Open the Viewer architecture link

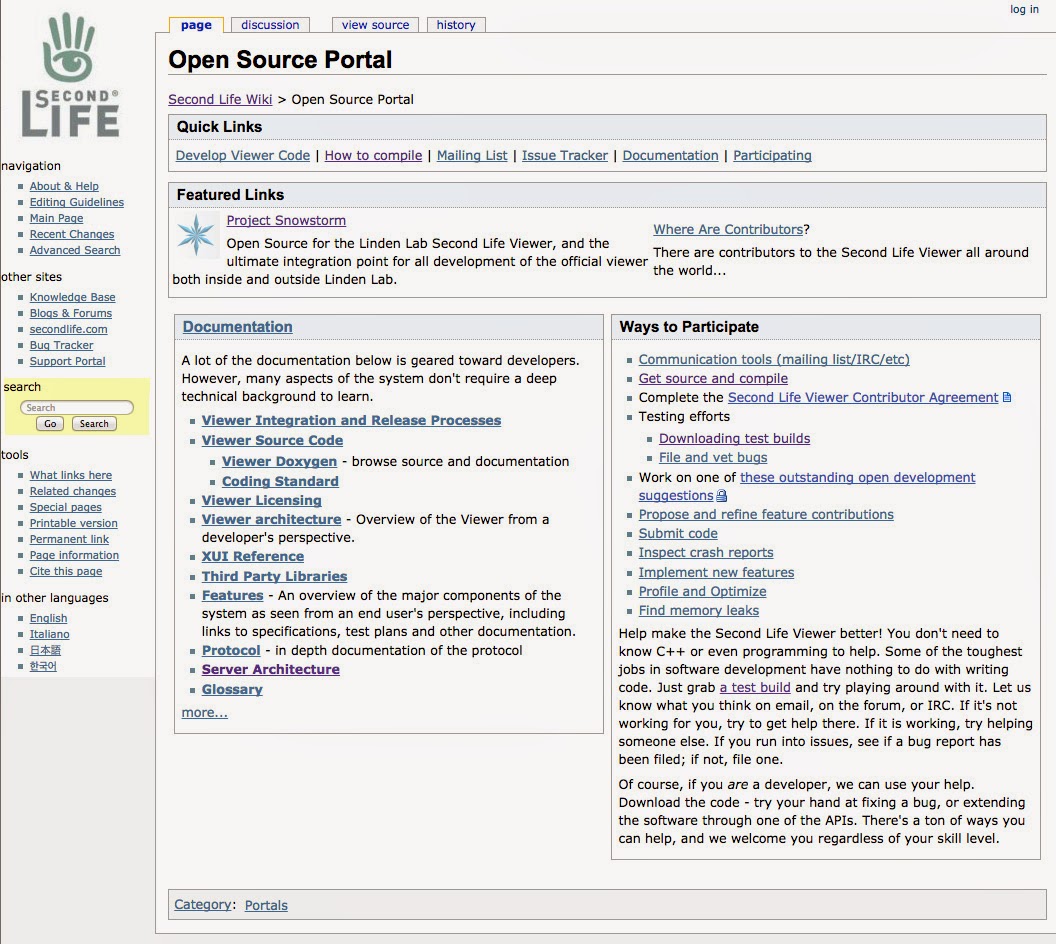click(x=271, y=520)
